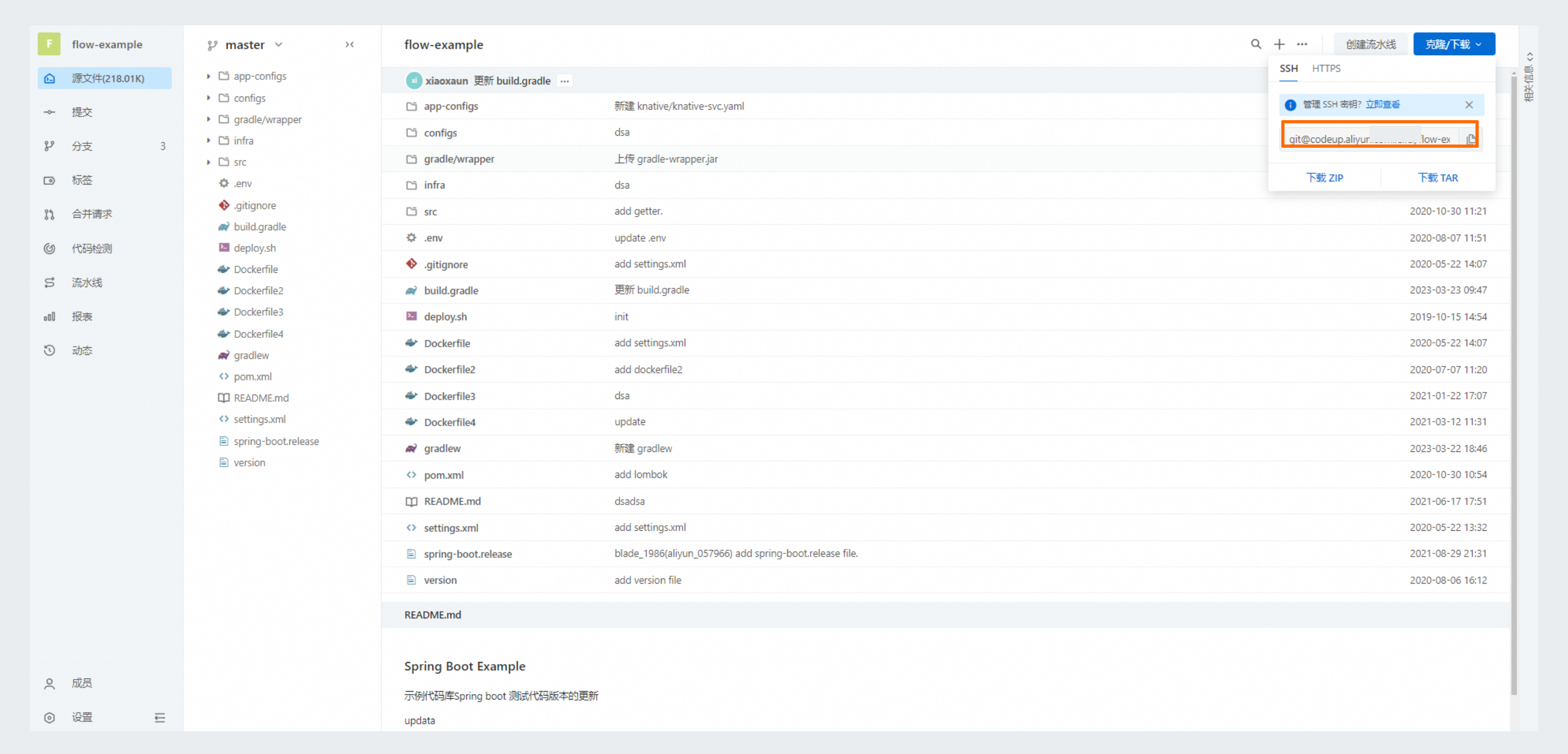This screenshot has width=1568, height=754.
Task: Open the Tags (标签) sidebar item
Action: [x=82, y=180]
